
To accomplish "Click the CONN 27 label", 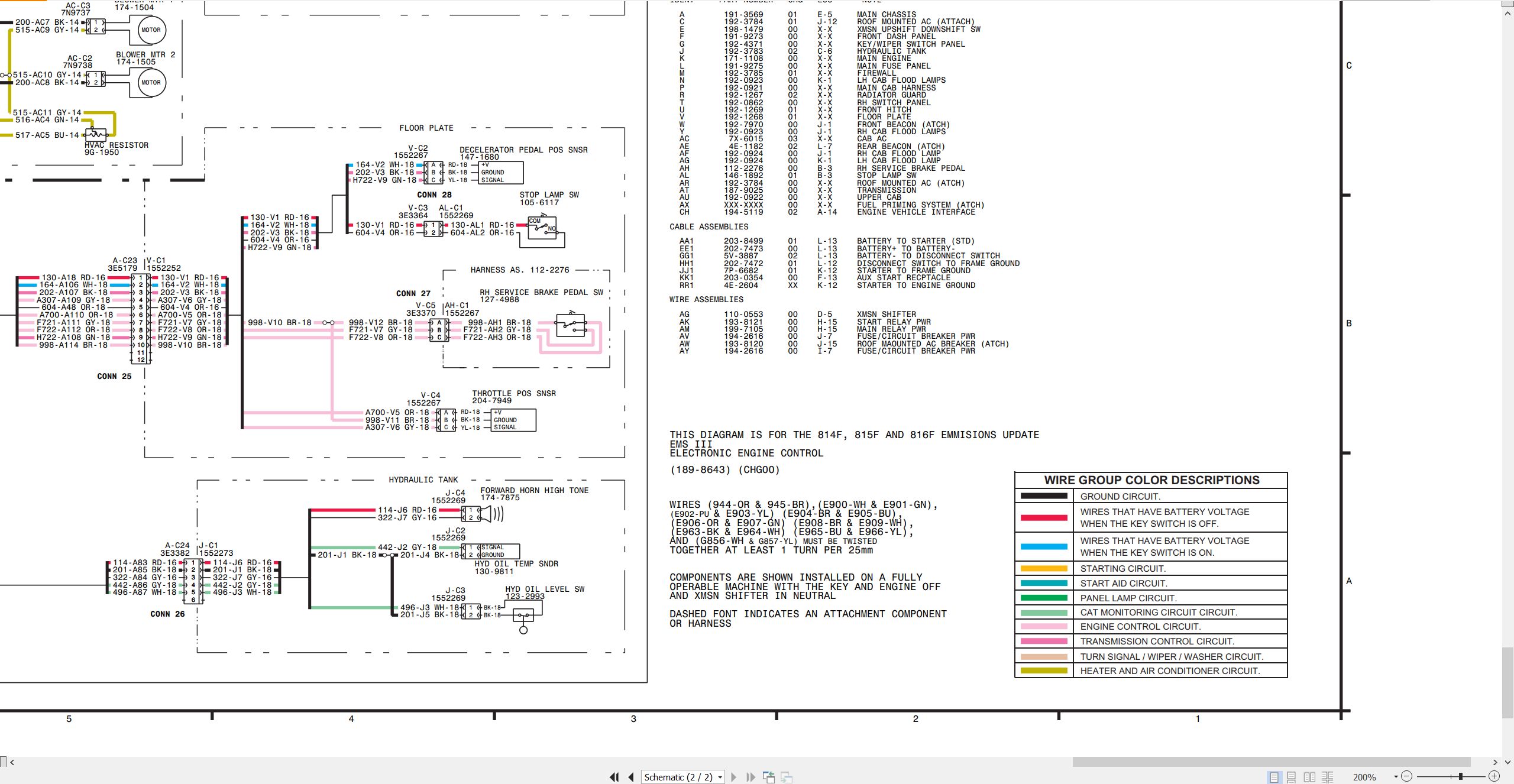I will tap(413, 293).
